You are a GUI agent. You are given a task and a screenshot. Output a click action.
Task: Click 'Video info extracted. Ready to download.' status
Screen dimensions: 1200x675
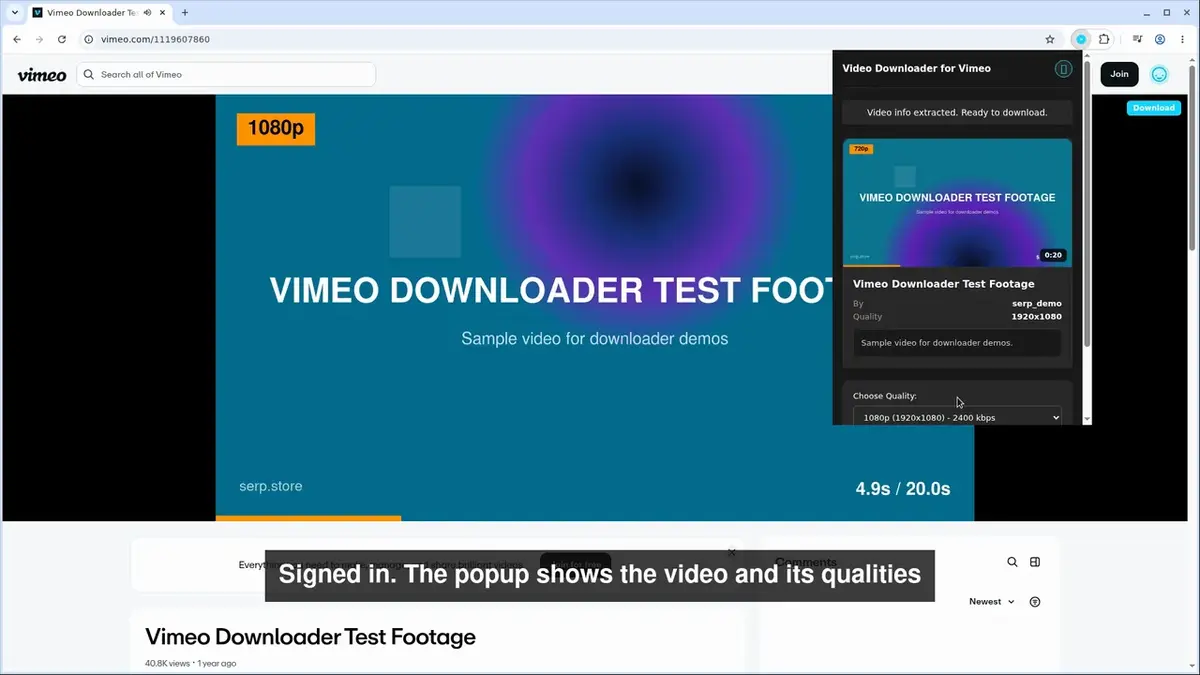click(x=957, y=112)
